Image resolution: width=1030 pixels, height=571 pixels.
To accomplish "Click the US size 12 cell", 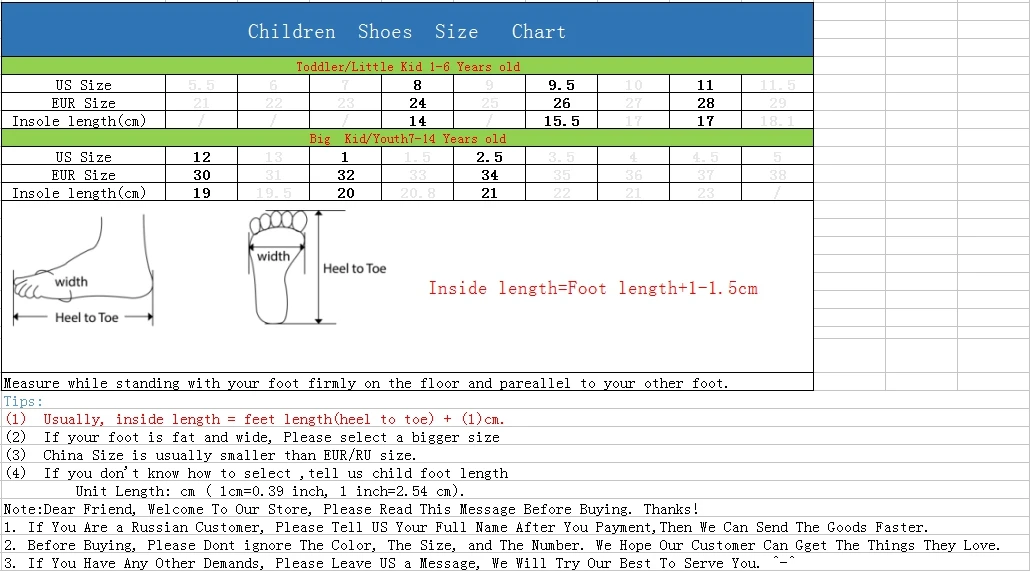I will coord(202,157).
